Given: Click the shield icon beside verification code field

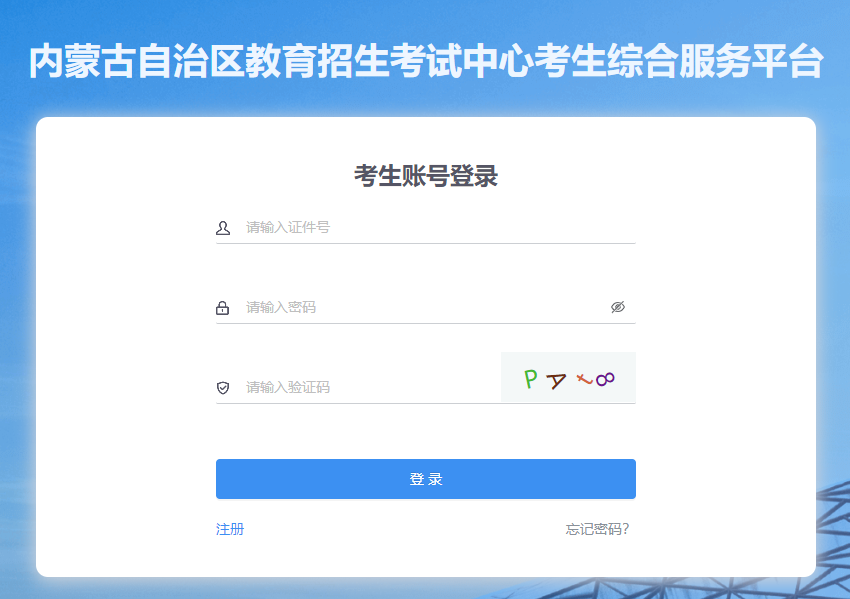Looking at the screenshot, I should click(223, 388).
